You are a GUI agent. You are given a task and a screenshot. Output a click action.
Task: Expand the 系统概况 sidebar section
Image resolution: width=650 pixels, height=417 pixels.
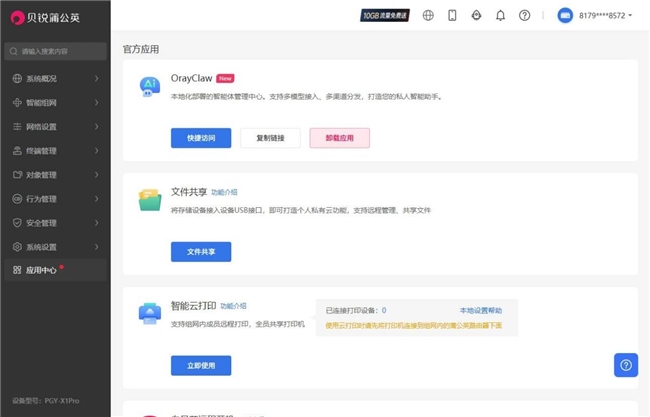click(55, 78)
